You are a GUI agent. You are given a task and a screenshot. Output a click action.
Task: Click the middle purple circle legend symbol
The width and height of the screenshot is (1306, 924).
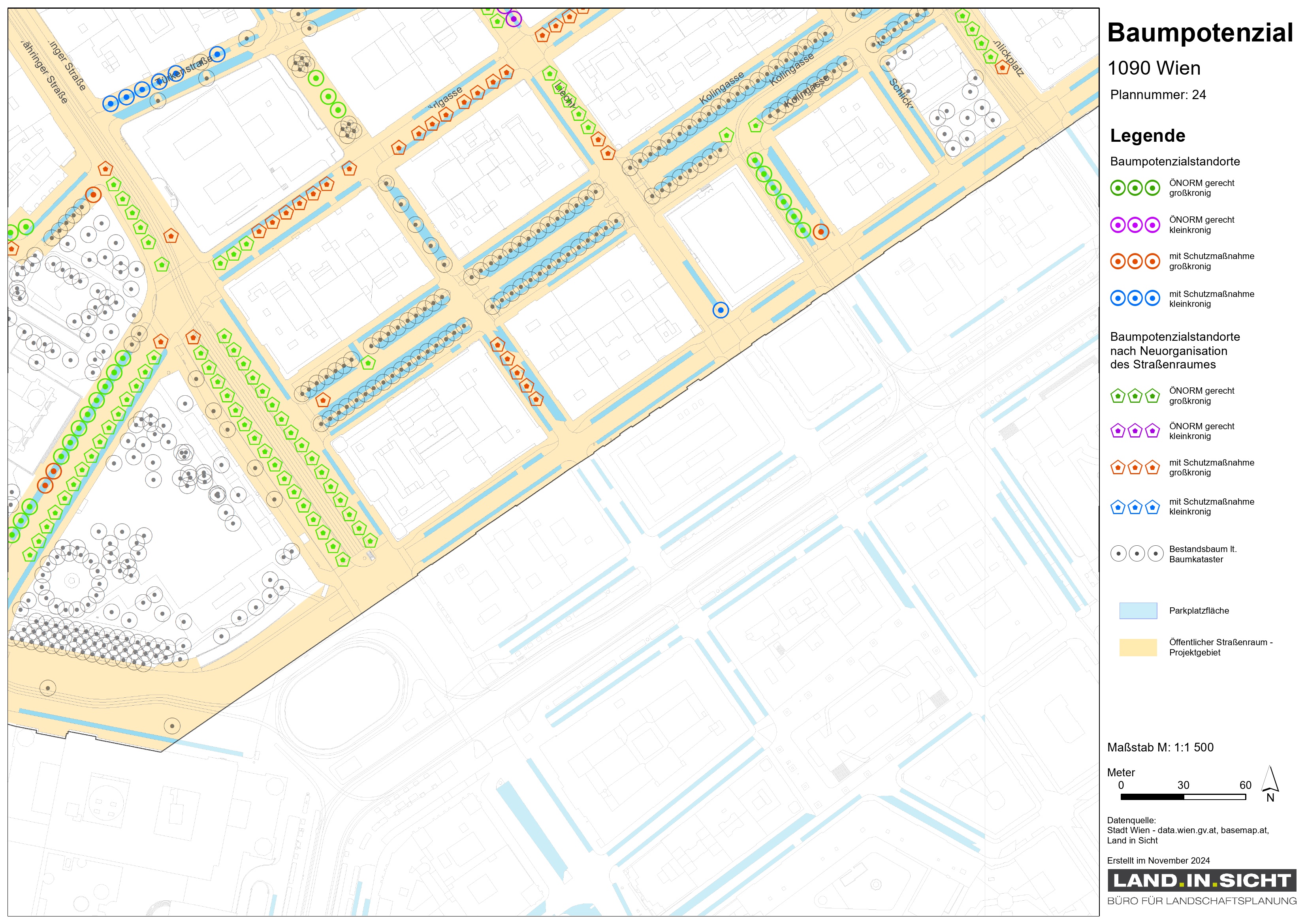1135,225
